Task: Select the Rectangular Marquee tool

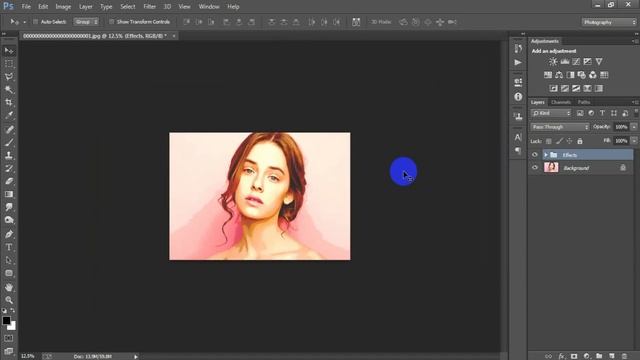Action: tap(9, 64)
